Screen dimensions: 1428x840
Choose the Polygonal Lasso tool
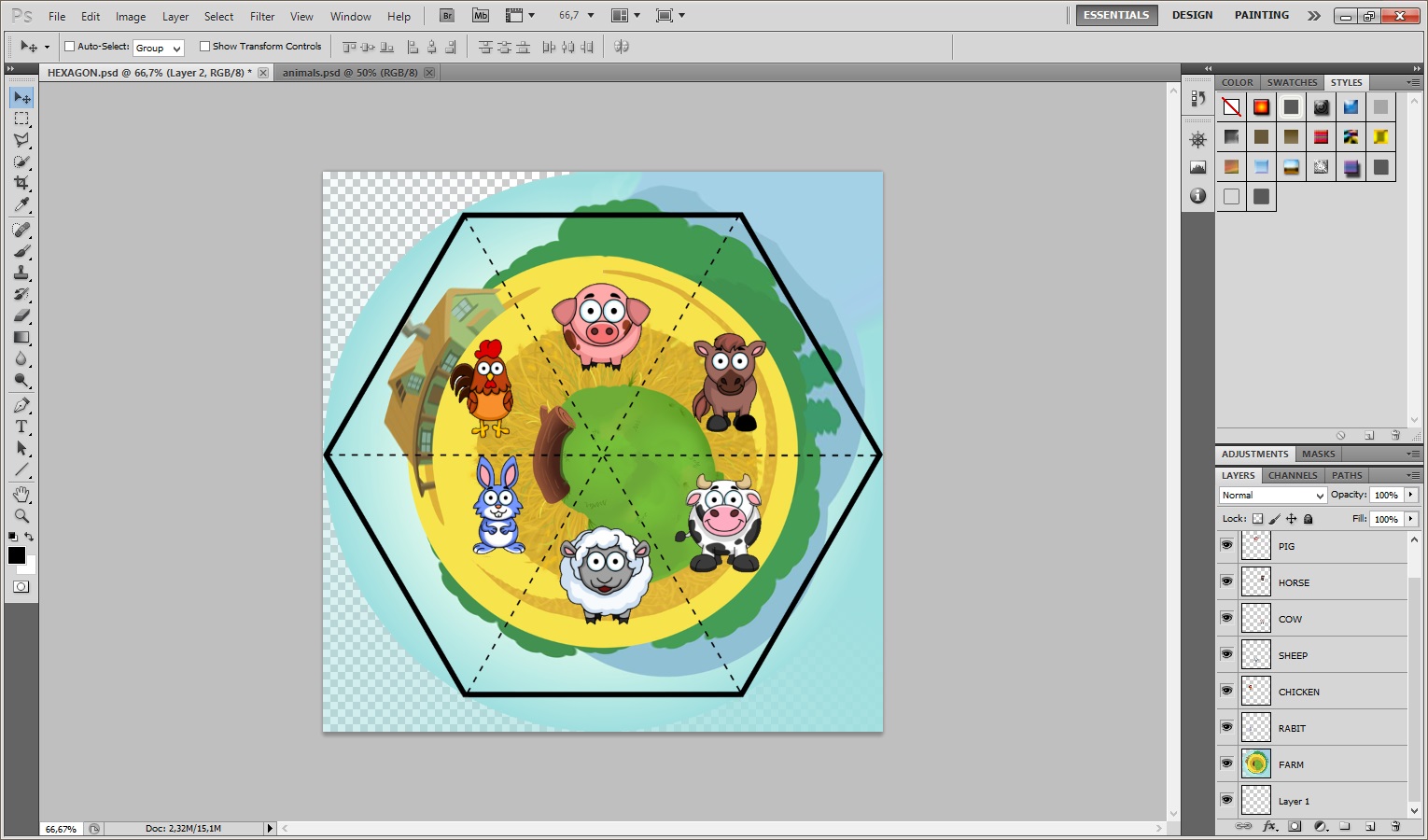pyautogui.click(x=21, y=141)
